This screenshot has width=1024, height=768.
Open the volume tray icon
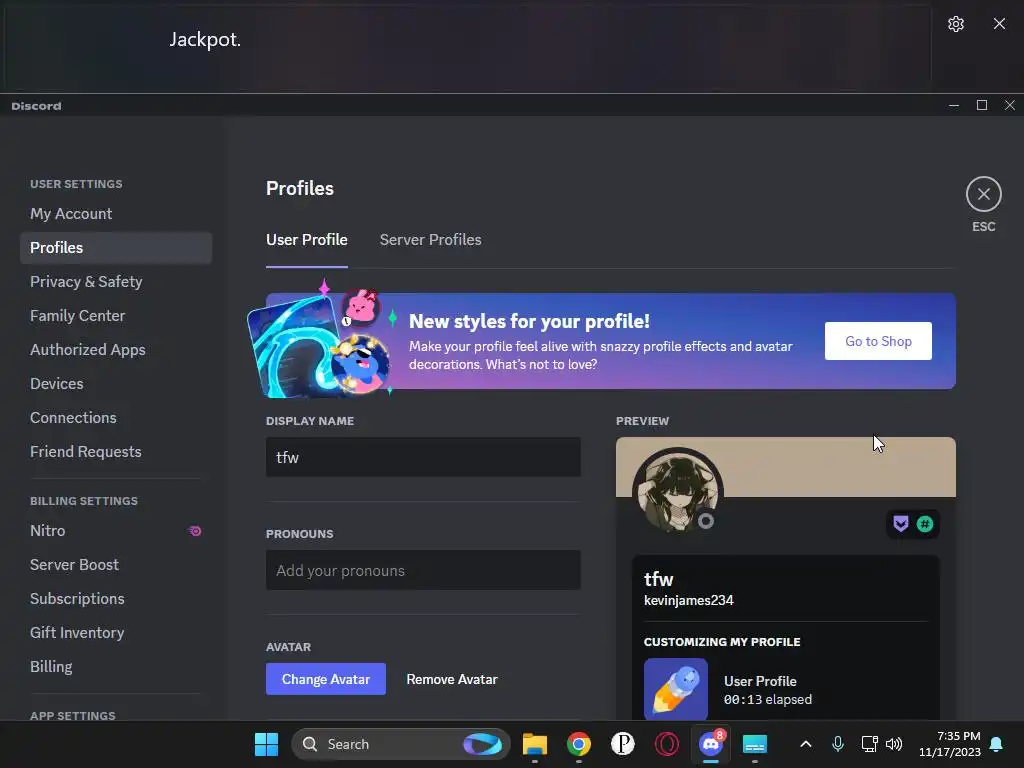(x=894, y=744)
